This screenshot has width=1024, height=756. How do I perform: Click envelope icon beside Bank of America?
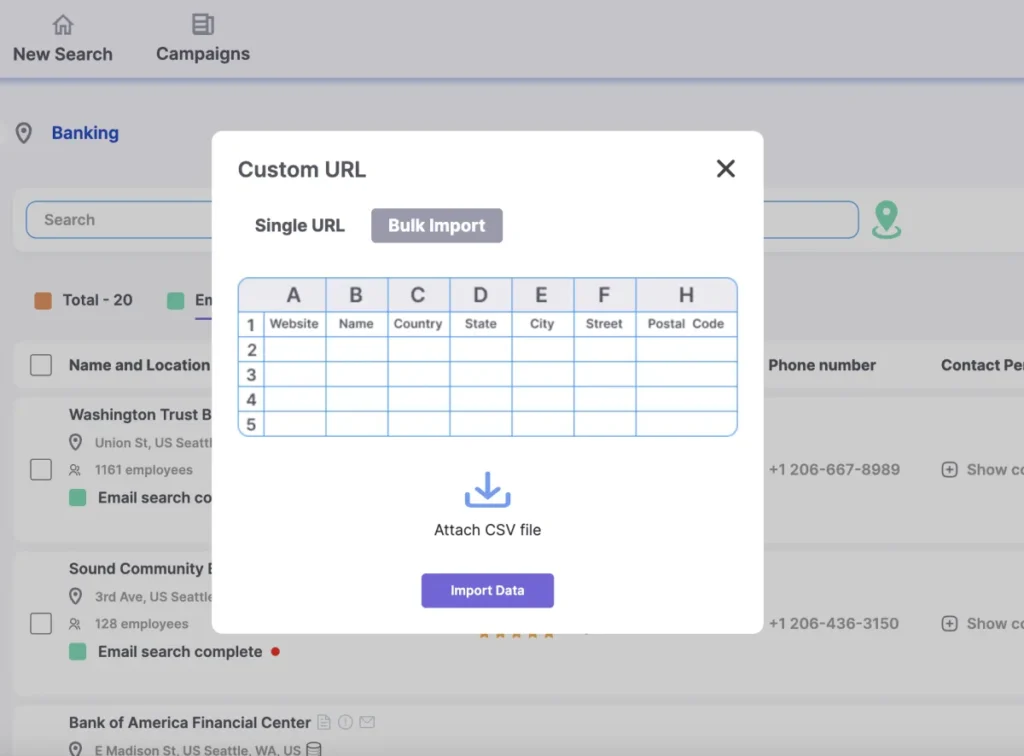click(367, 722)
